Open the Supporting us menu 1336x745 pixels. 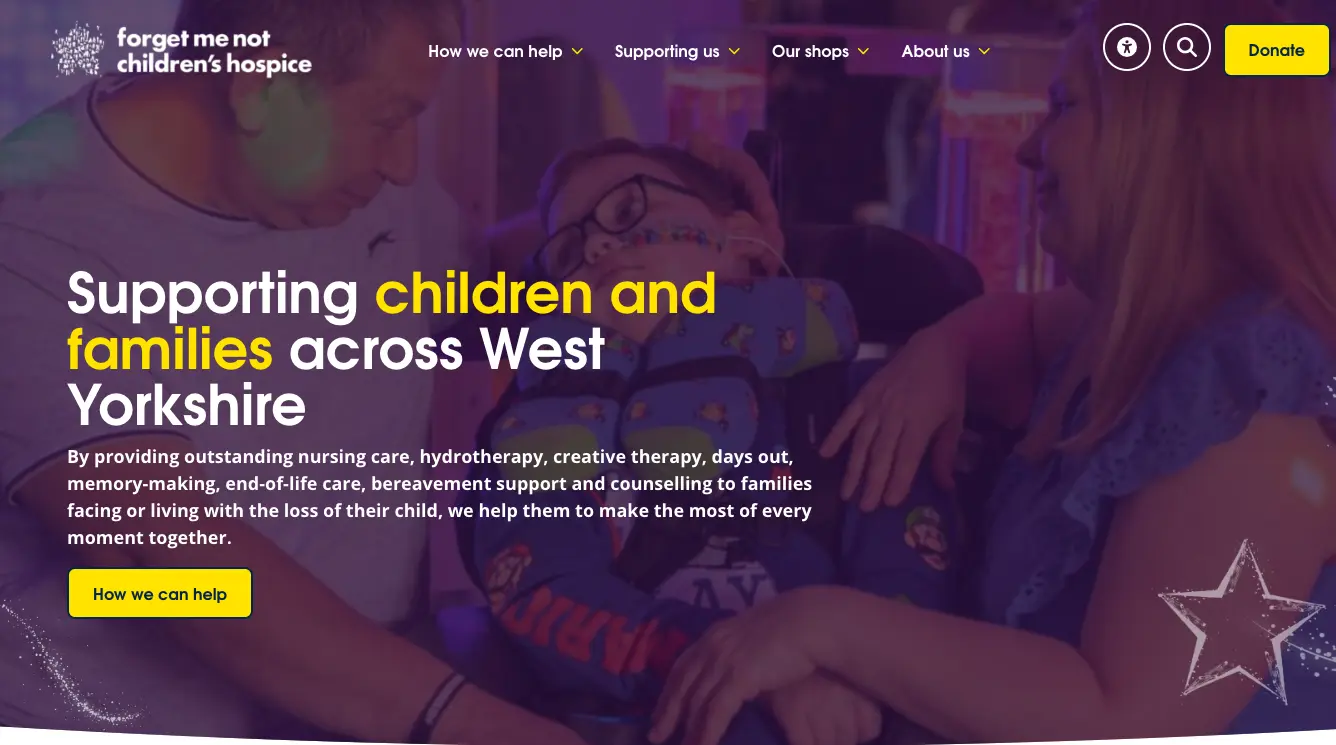[667, 51]
